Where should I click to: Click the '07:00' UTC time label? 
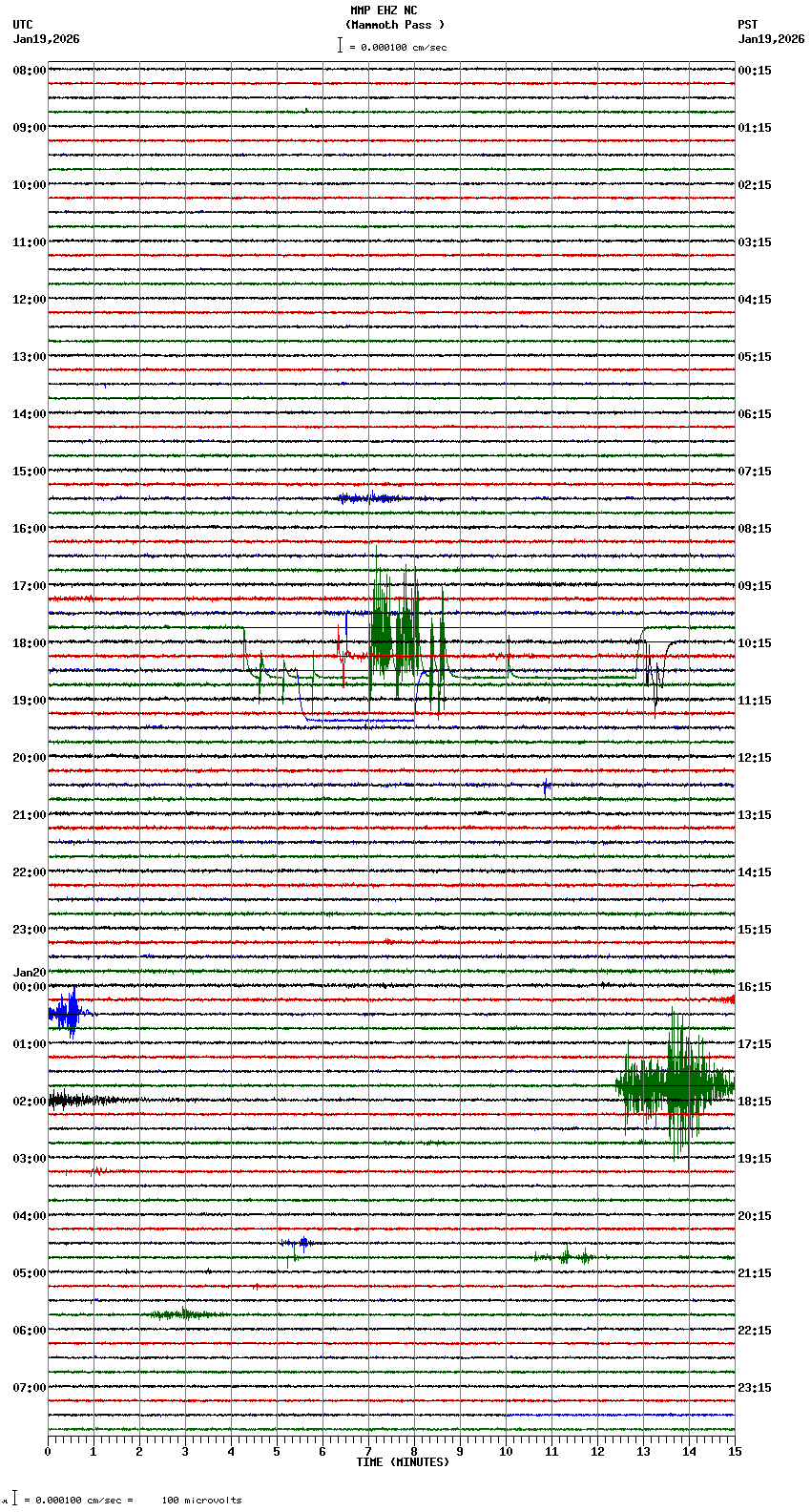coord(30,1388)
